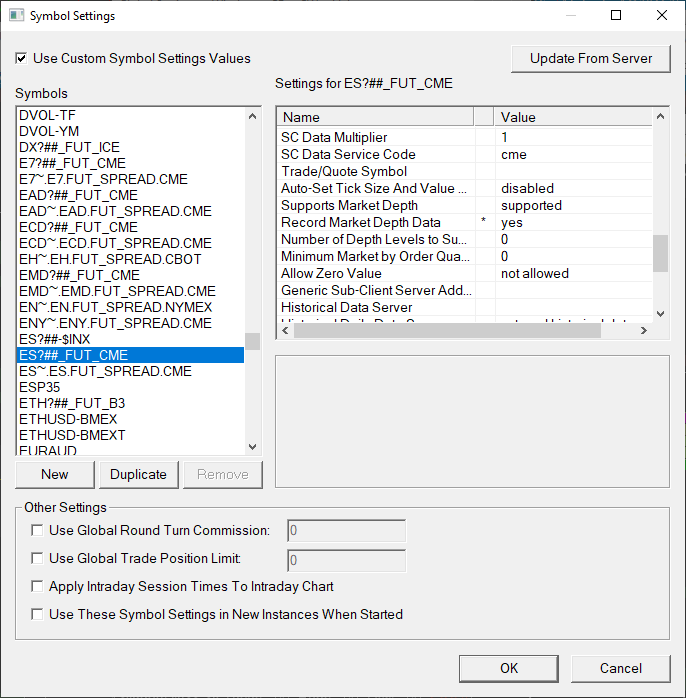Select ETH?##_FUT_B3 symbol
Image resolution: width=686 pixels, height=698 pixels.
click(130, 403)
